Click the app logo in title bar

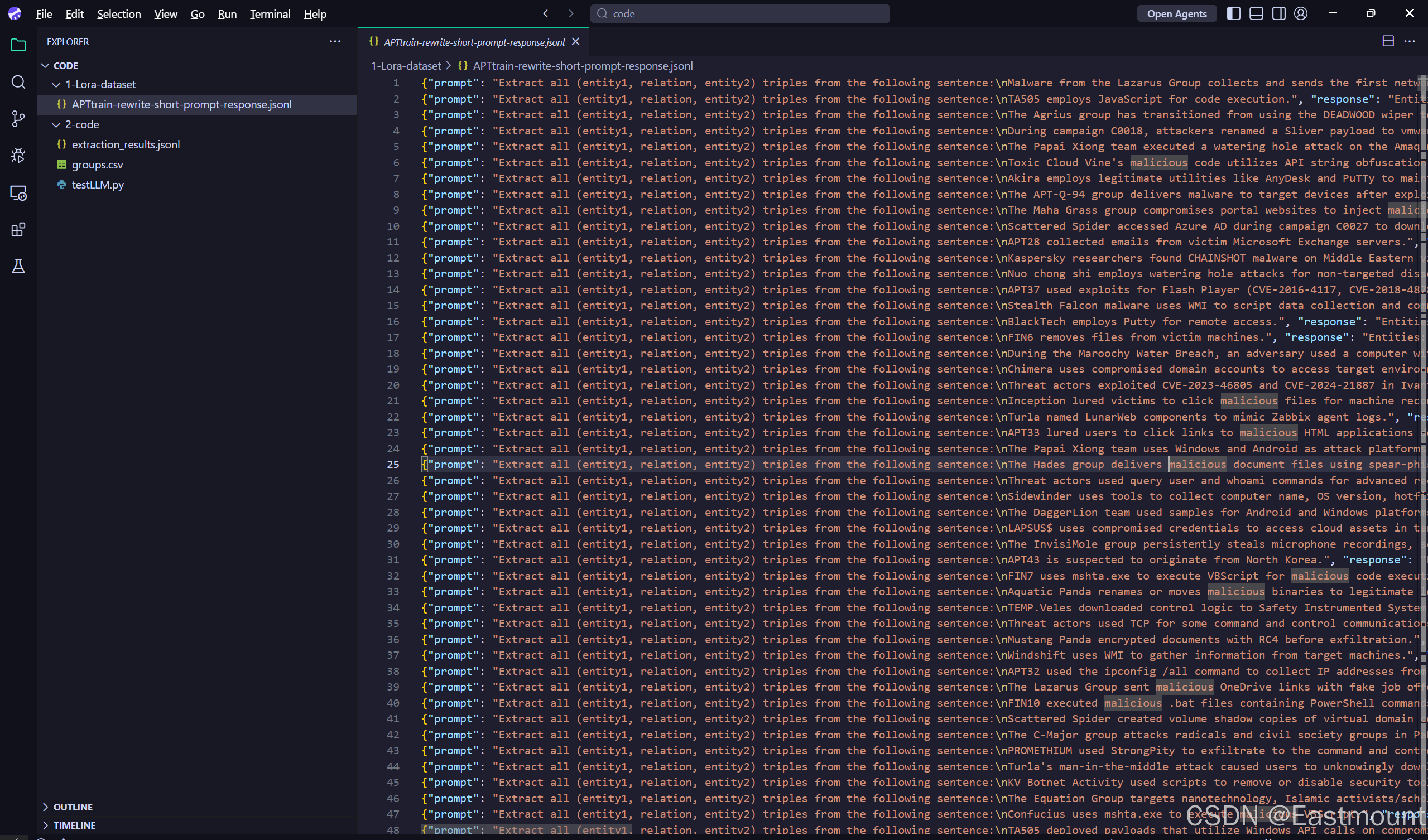(x=15, y=13)
